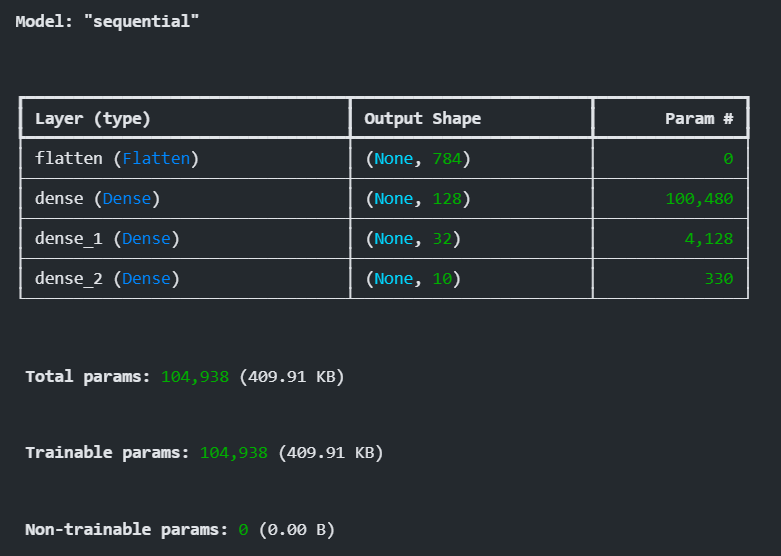Click the "Total params:" label

[x=88, y=376]
